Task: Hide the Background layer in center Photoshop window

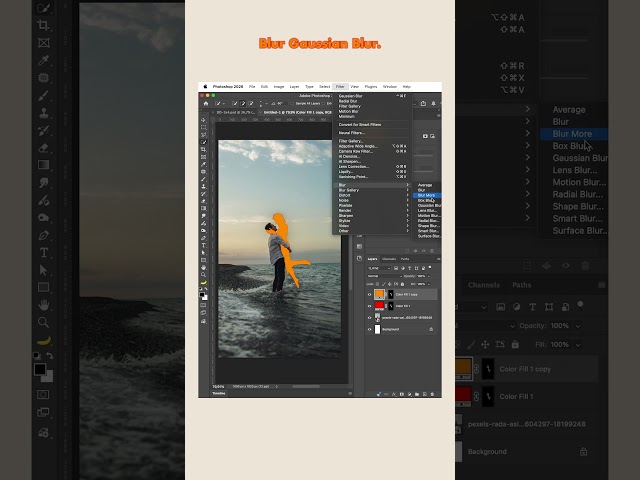Action: [369, 329]
